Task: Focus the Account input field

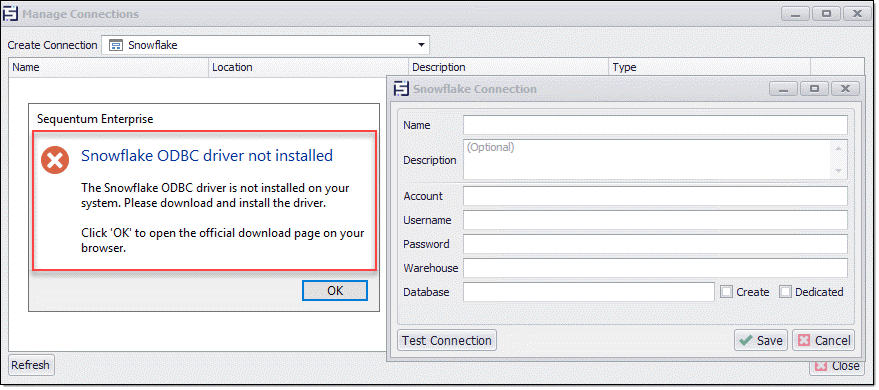Action: point(655,196)
